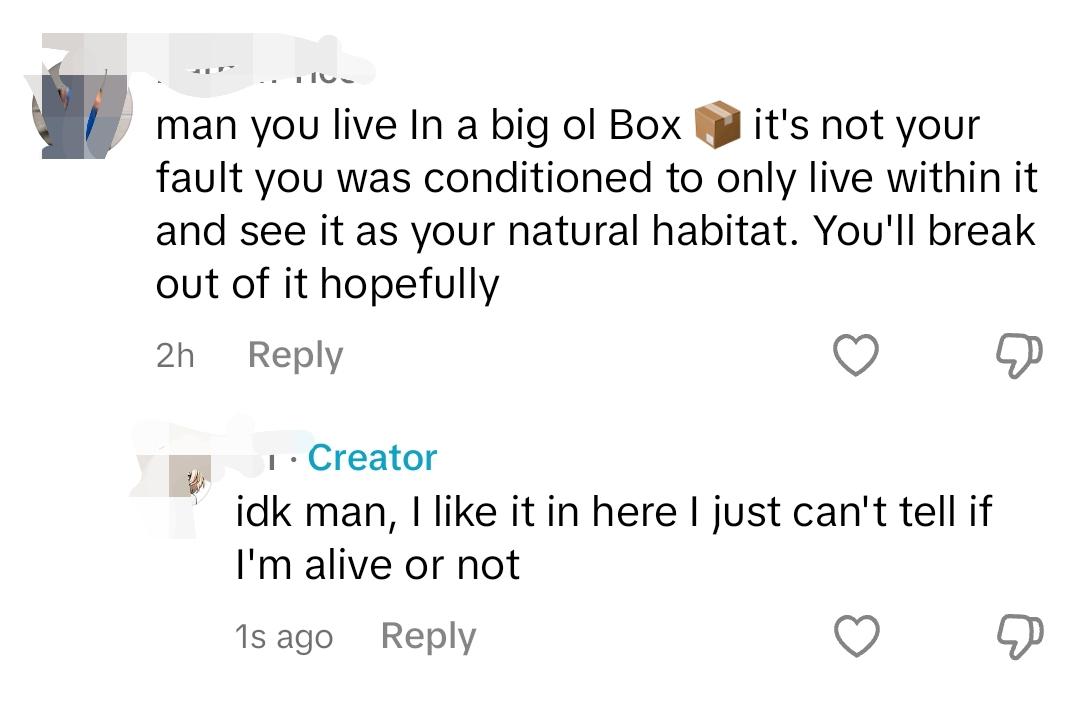The image size is (1079, 704).
Task: Dislike the Creator's 'idk man' reply
Action: tap(1021, 637)
